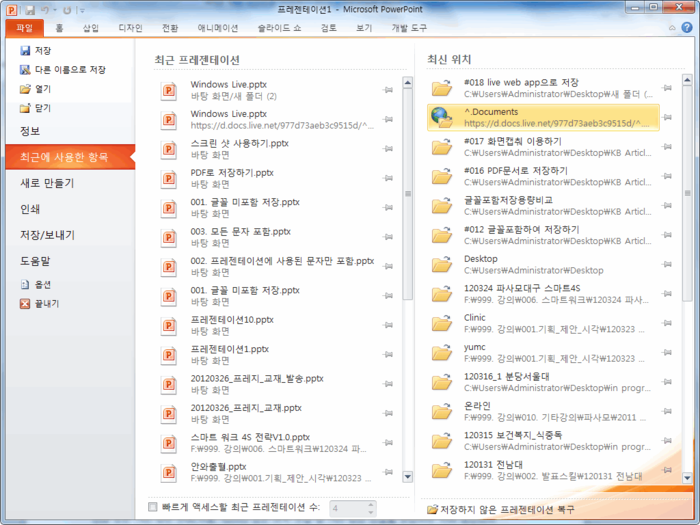Pin Desktop location in 최신 위치

[667, 264]
